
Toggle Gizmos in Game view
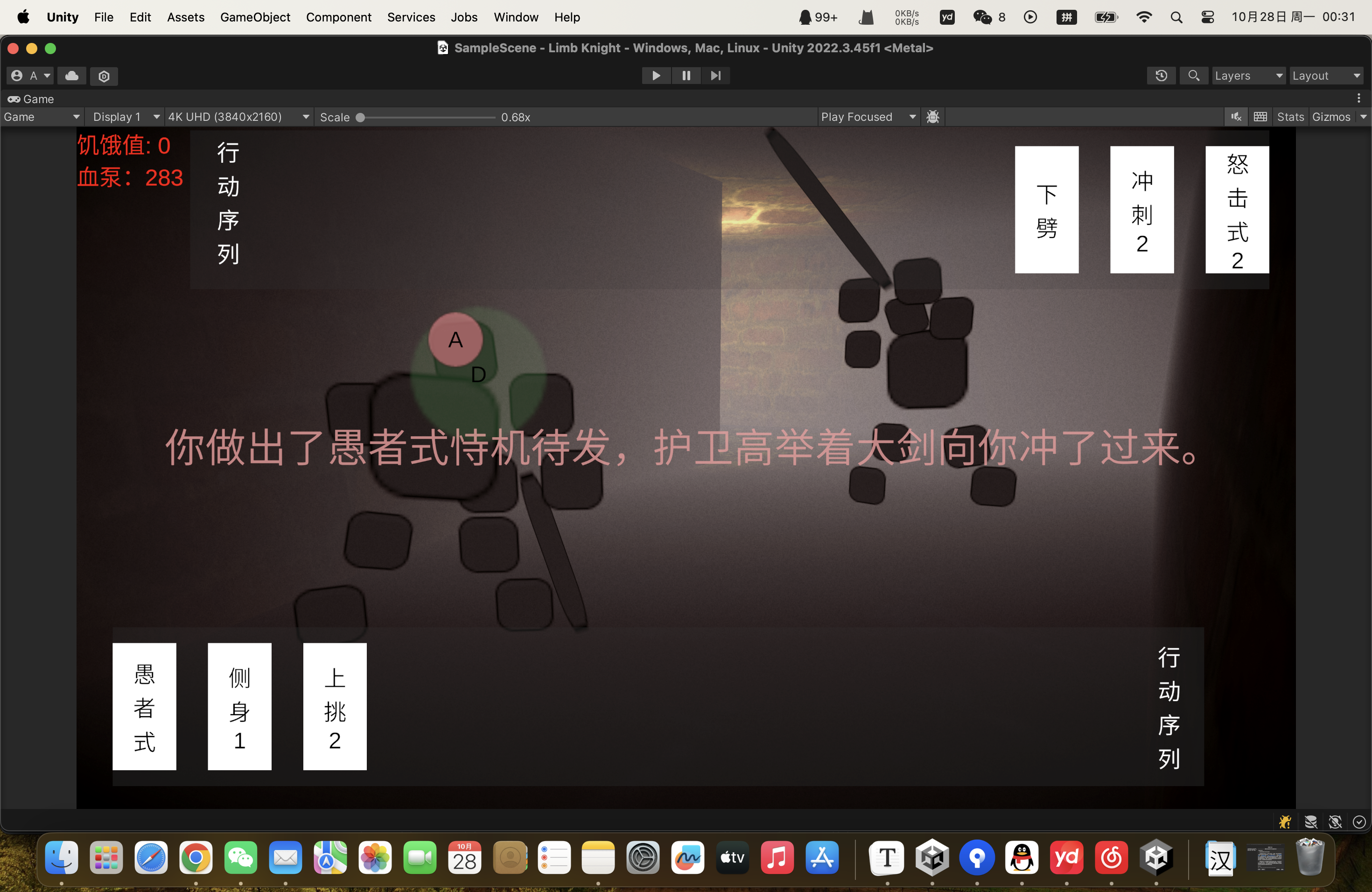coord(1330,117)
